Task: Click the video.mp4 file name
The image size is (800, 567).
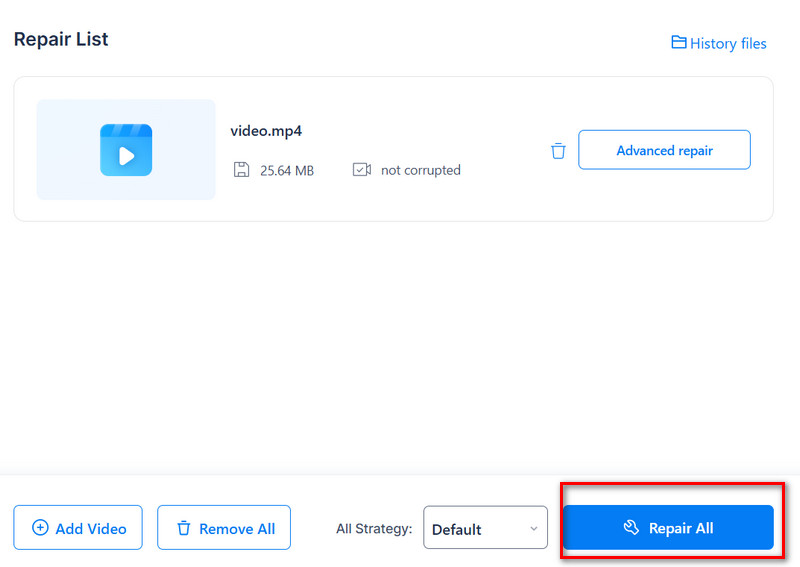Action: (x=266, y=131)
